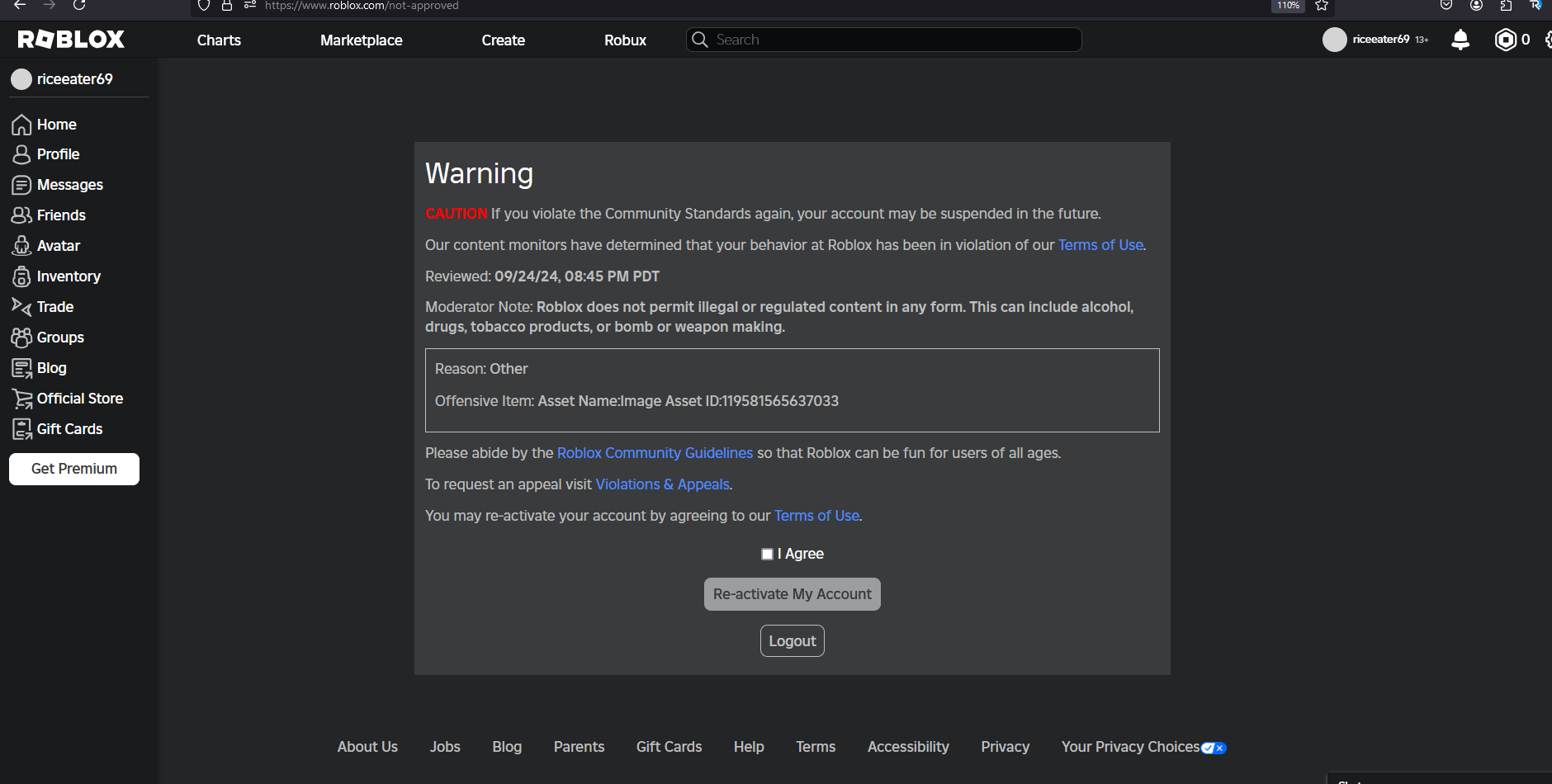
Task: Click the review date 09/24/24, 08:45 PM PDT
Action: 577,276
